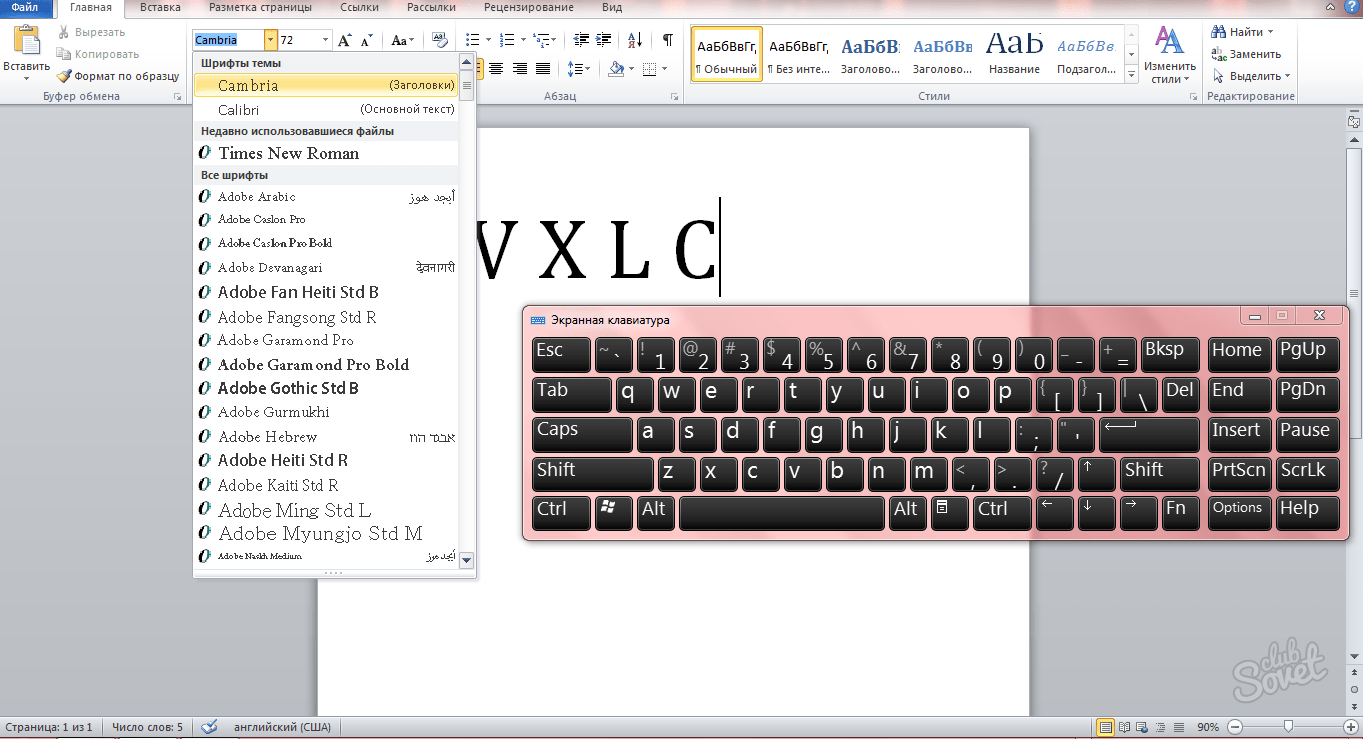Click the Paste (Вставить) icon
1363x739 pixels.
pyautogui.click(x=26, y=41)
